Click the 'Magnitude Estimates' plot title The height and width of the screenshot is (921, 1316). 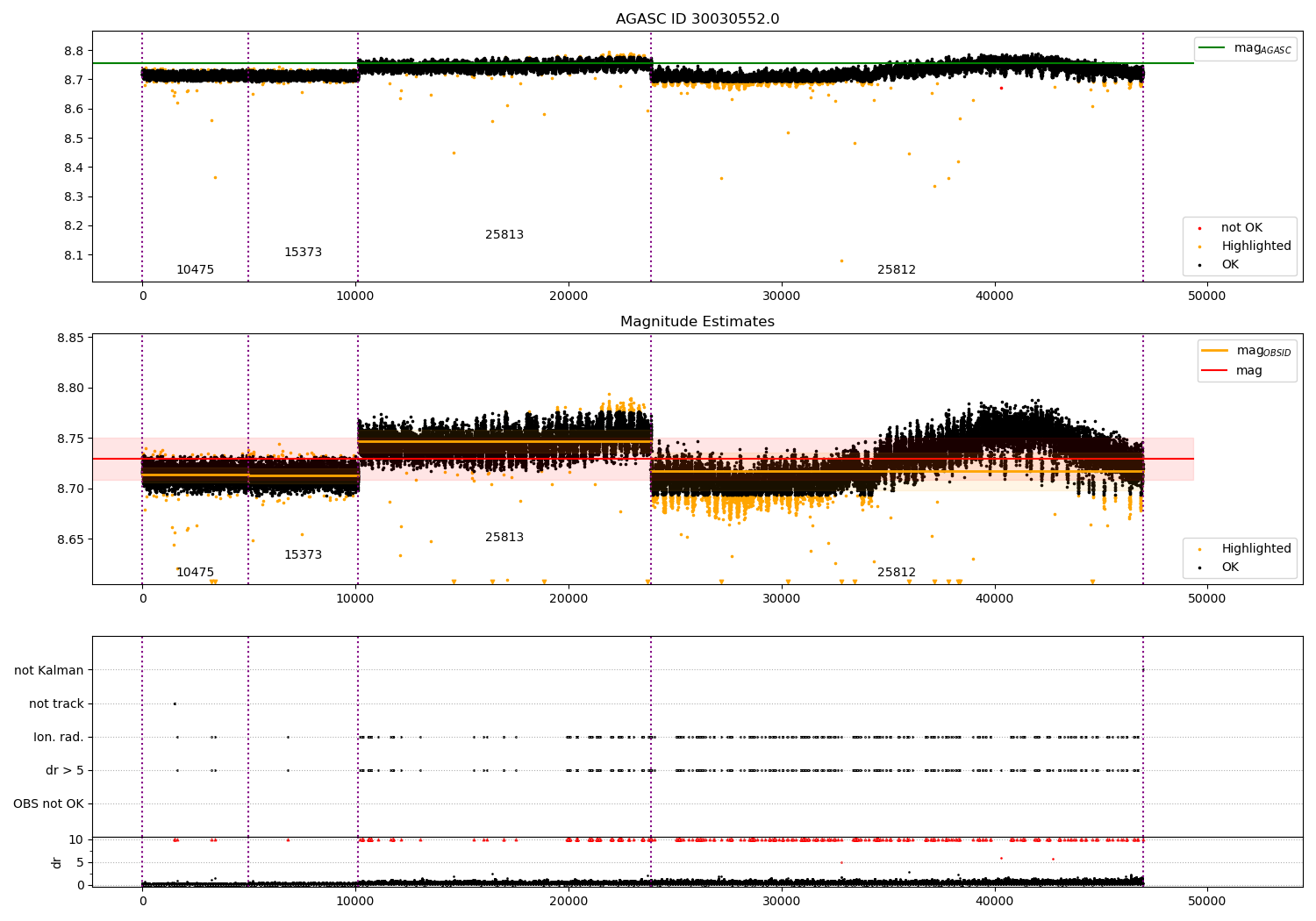pos(697,322)
